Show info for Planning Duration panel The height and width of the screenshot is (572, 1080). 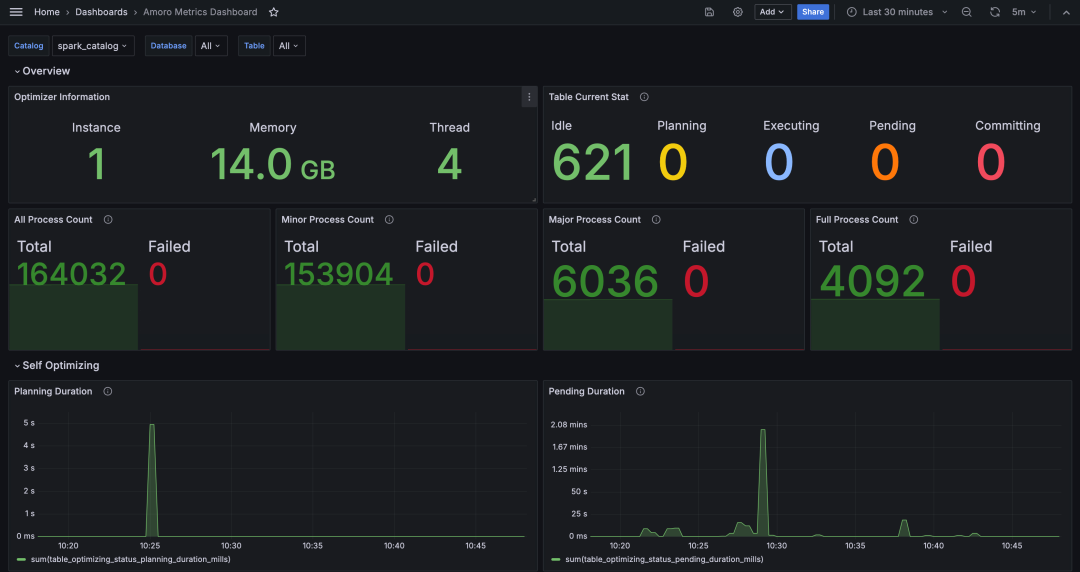107,391
